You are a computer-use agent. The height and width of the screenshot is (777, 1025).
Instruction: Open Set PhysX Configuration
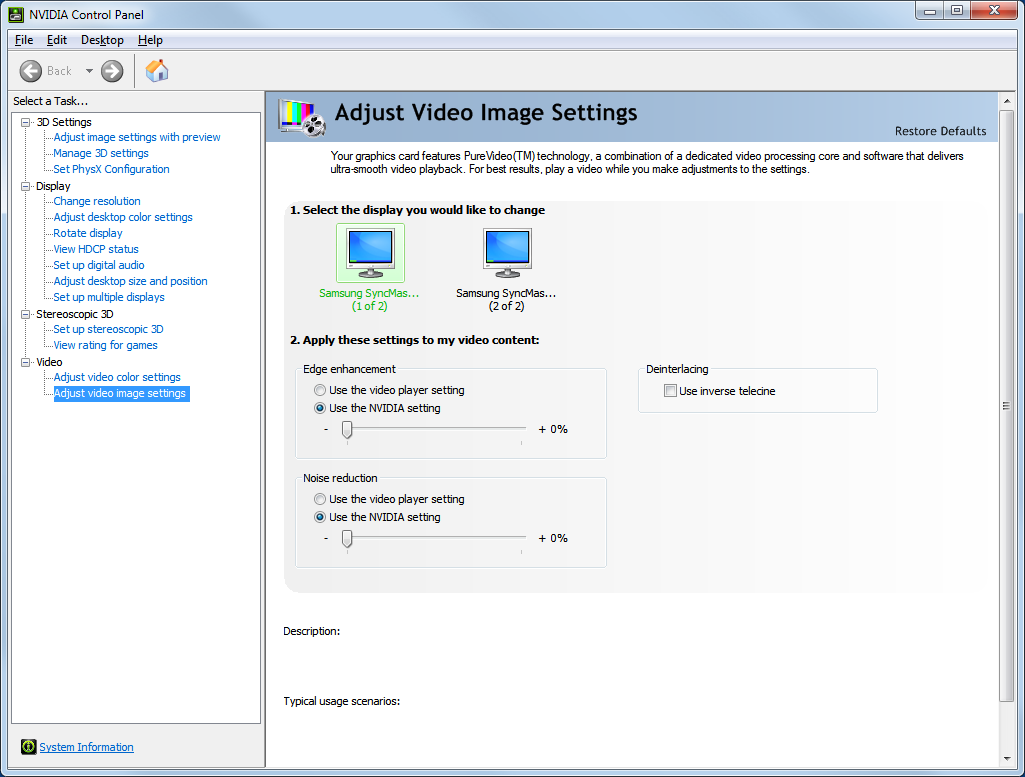[111, 169]
